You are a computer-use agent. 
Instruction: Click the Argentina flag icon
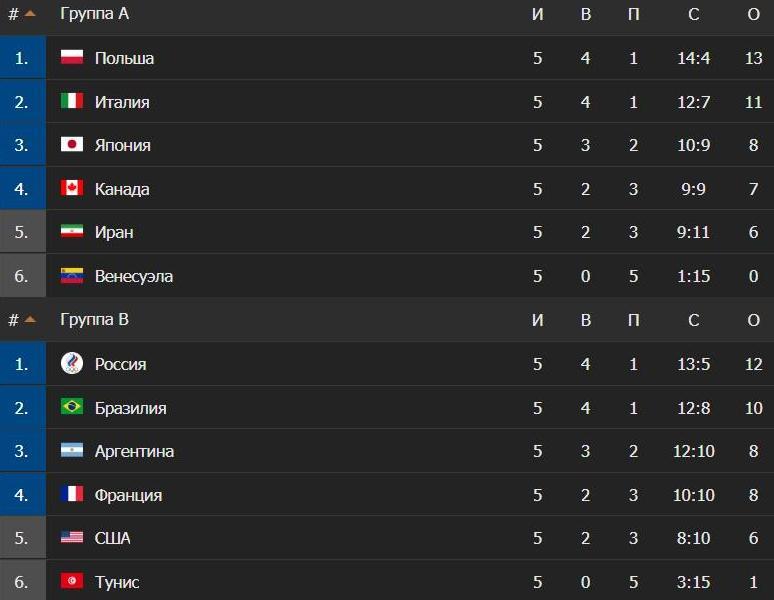coord(72,450)
